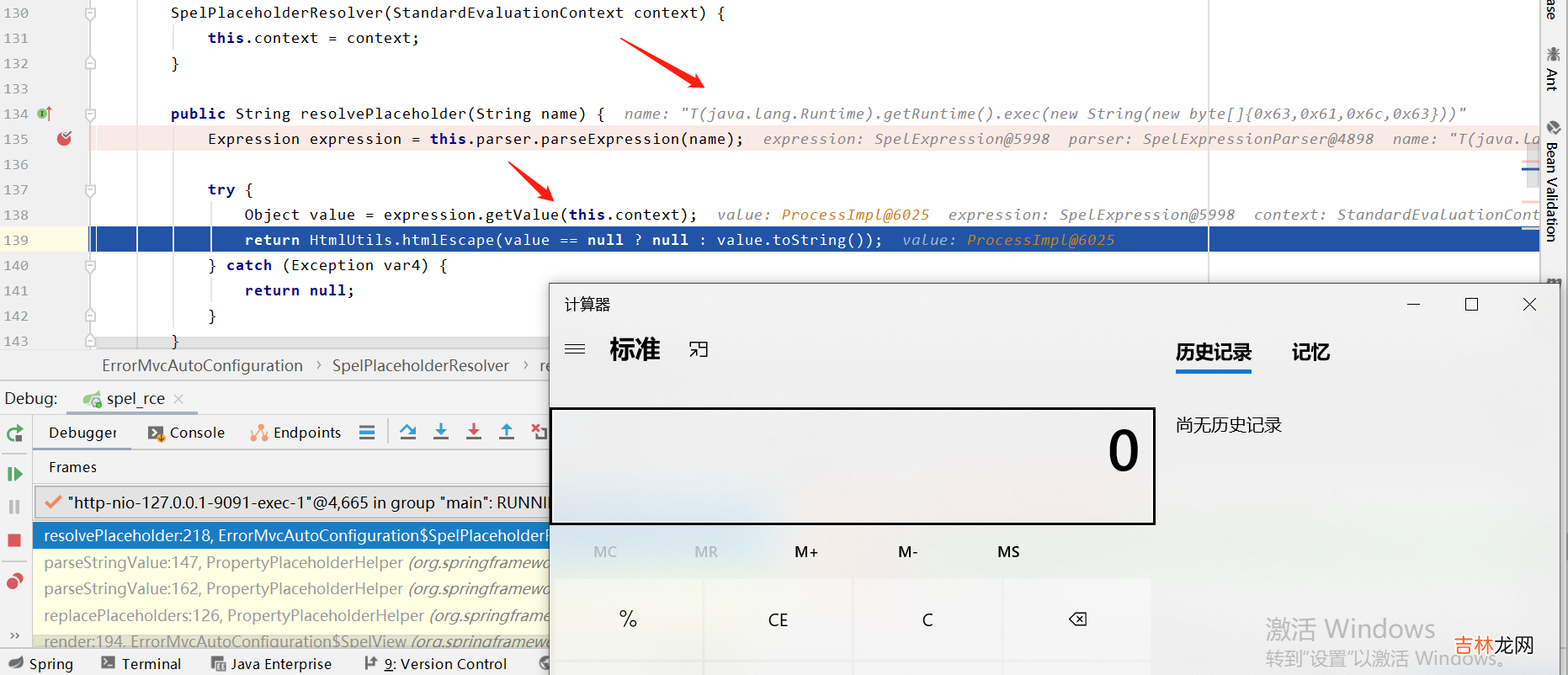Viewport: 1568px width, 675px height.
Task: Select replacePlaceholders:126 stack frame
Action: pos(291,615)
